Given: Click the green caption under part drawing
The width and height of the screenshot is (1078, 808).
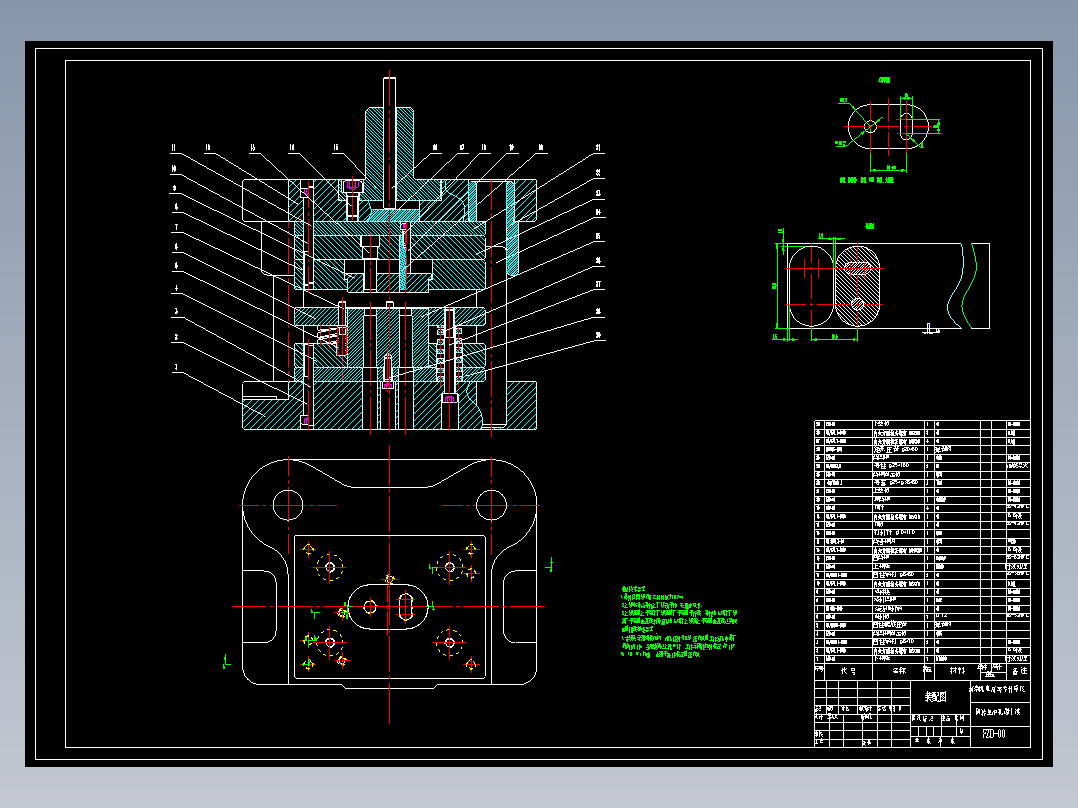Looking at the screenshot, I should pyautogui.click(x=866, y=180).
